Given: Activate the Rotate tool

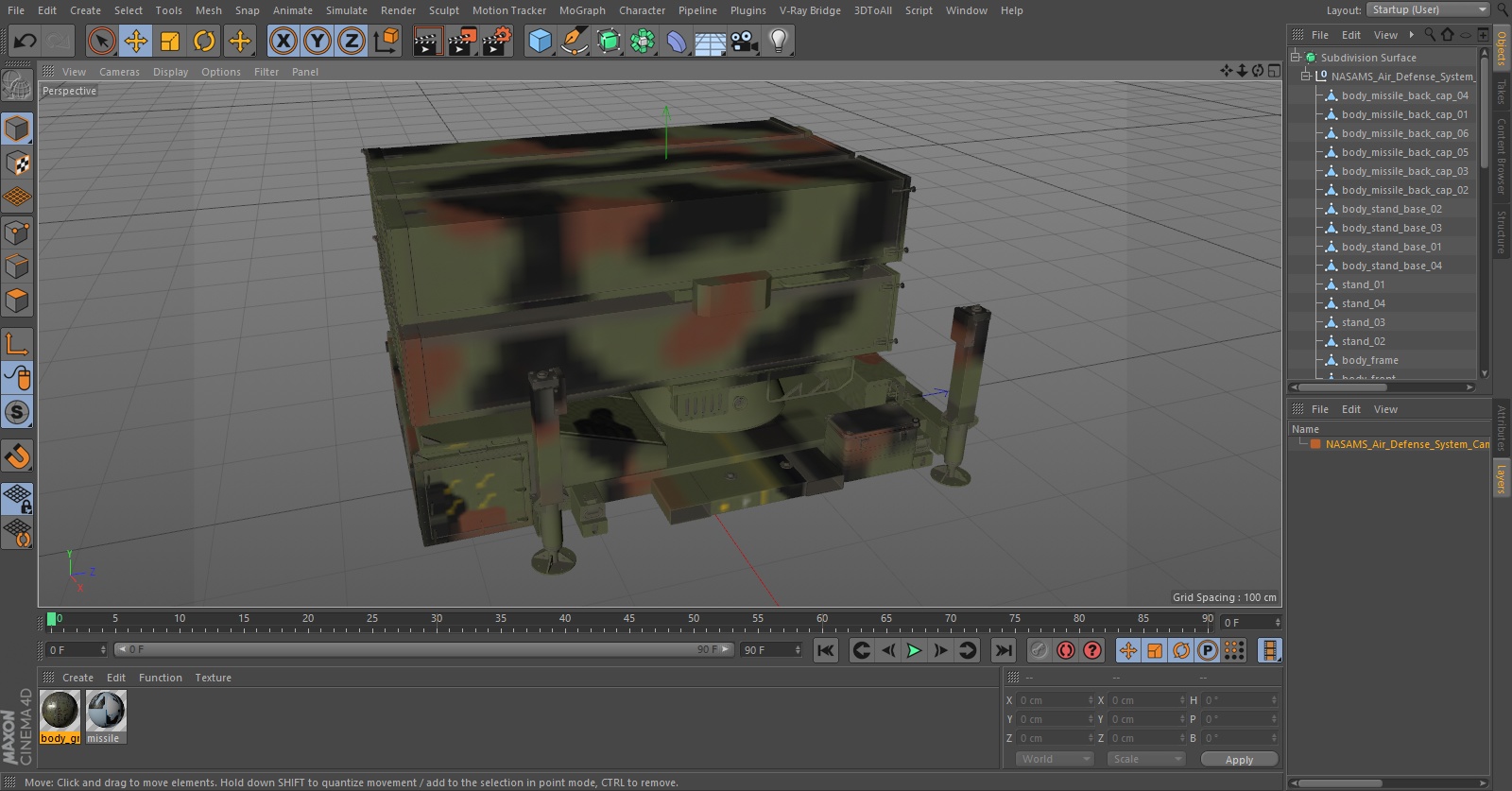Looking at the screenshot, I should pos(204,41).
